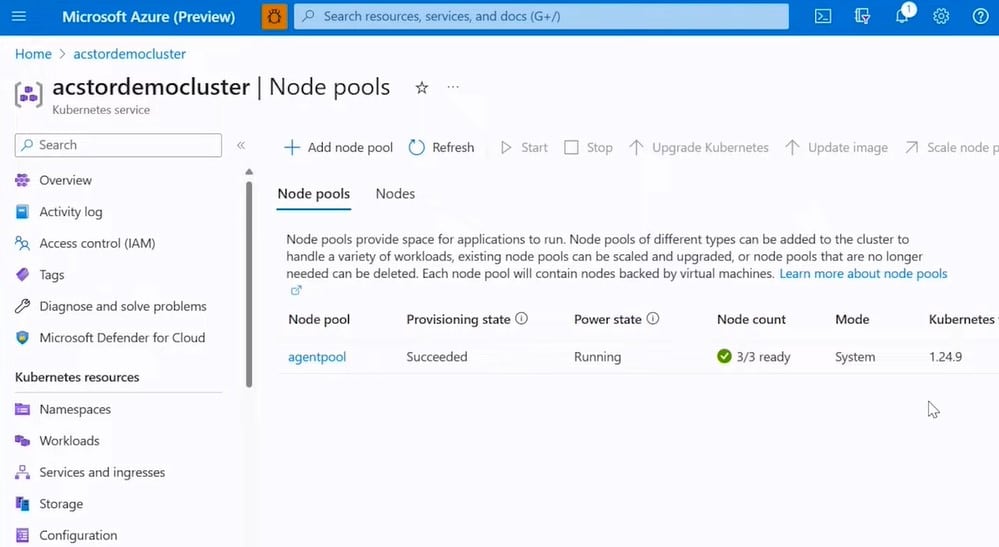Click the Scale node pool toolbar button
999x547 pixels.
click(x=951, y=148)
